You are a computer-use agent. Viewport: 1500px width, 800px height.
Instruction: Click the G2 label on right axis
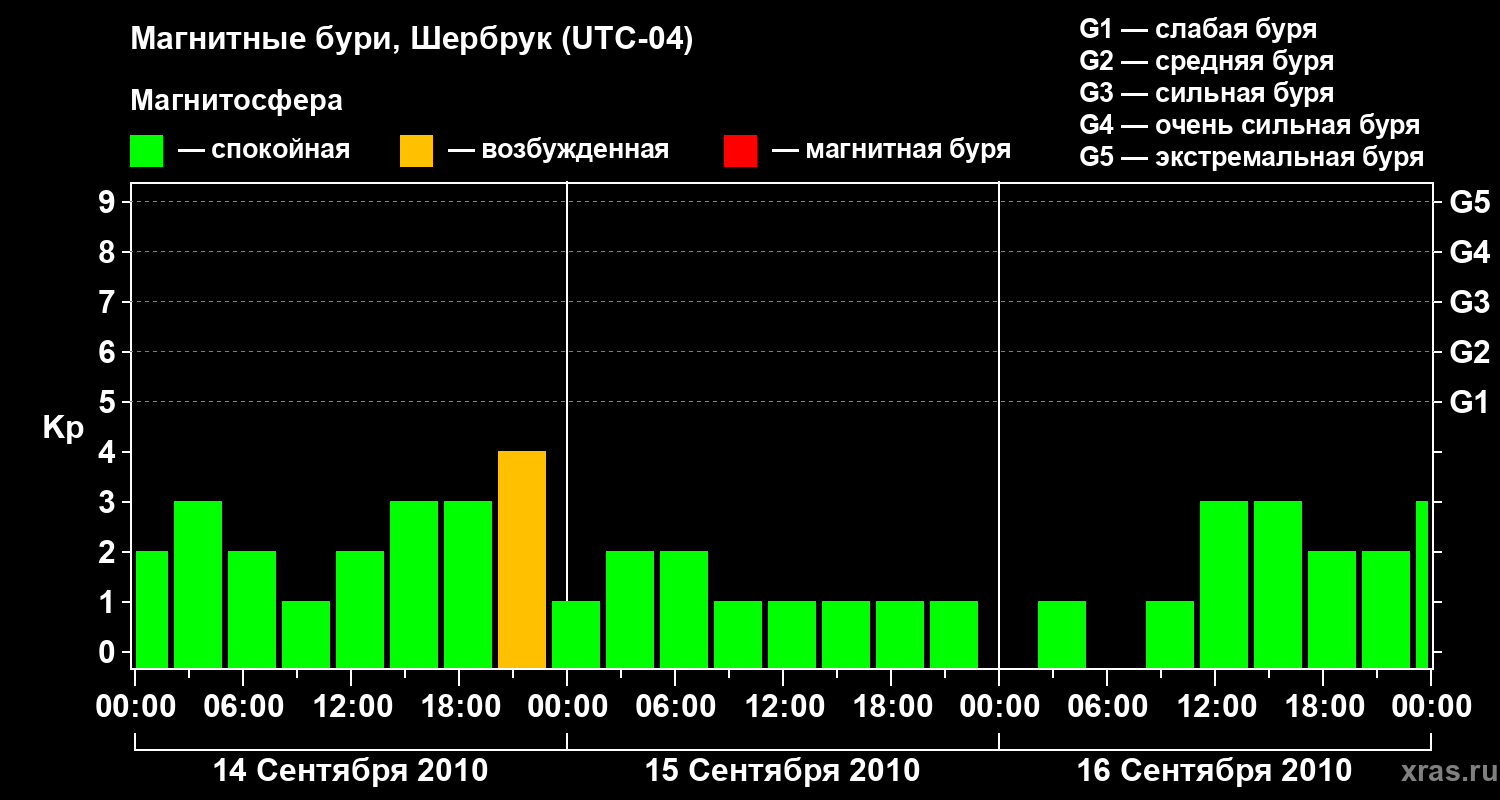1470,353
